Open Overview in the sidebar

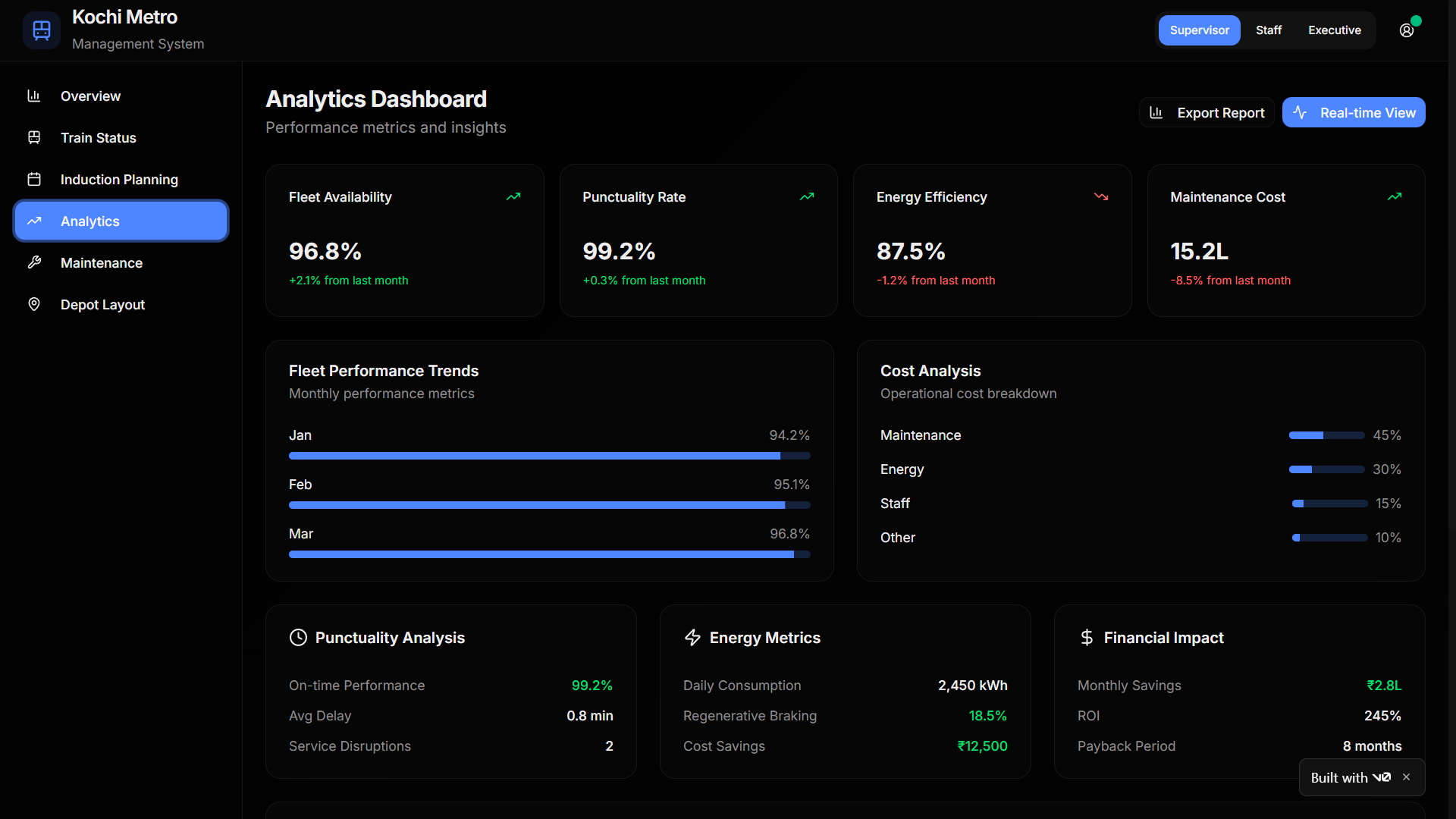pyautogui.click(x=90, y=96)
